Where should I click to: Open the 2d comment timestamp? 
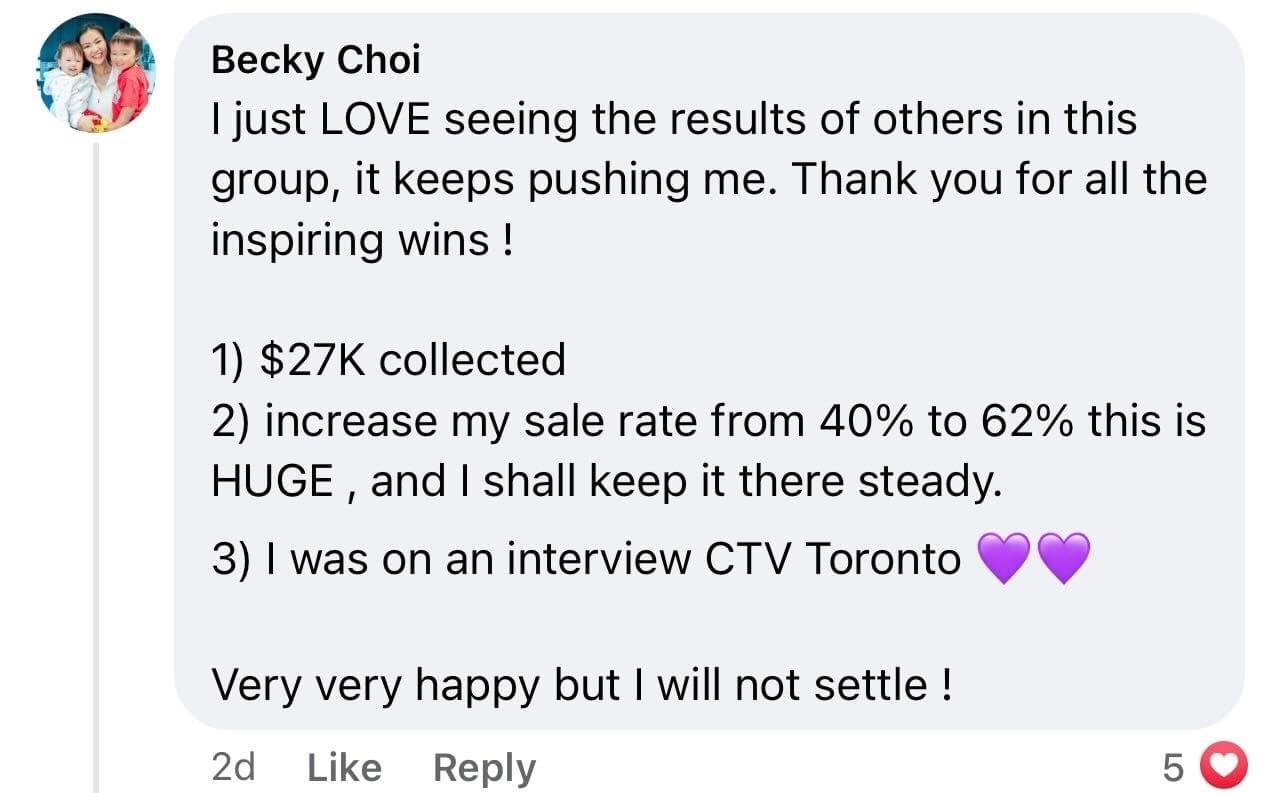tap(234, 768)
